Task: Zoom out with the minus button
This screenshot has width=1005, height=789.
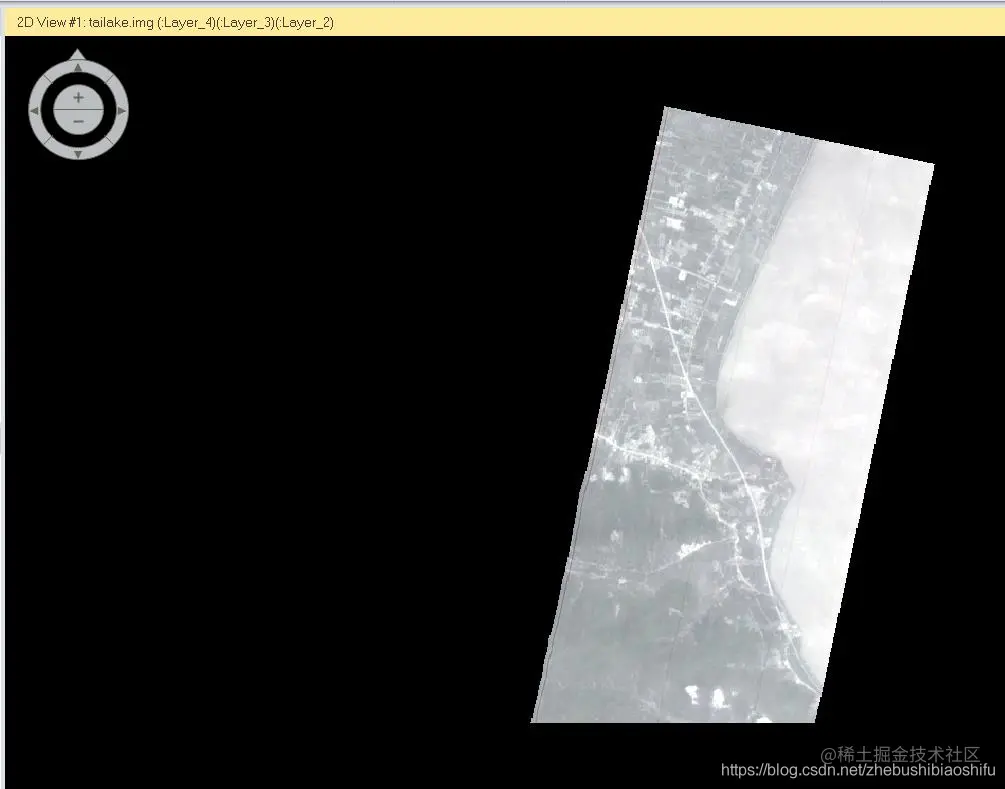Action: (x=78, y=122)
